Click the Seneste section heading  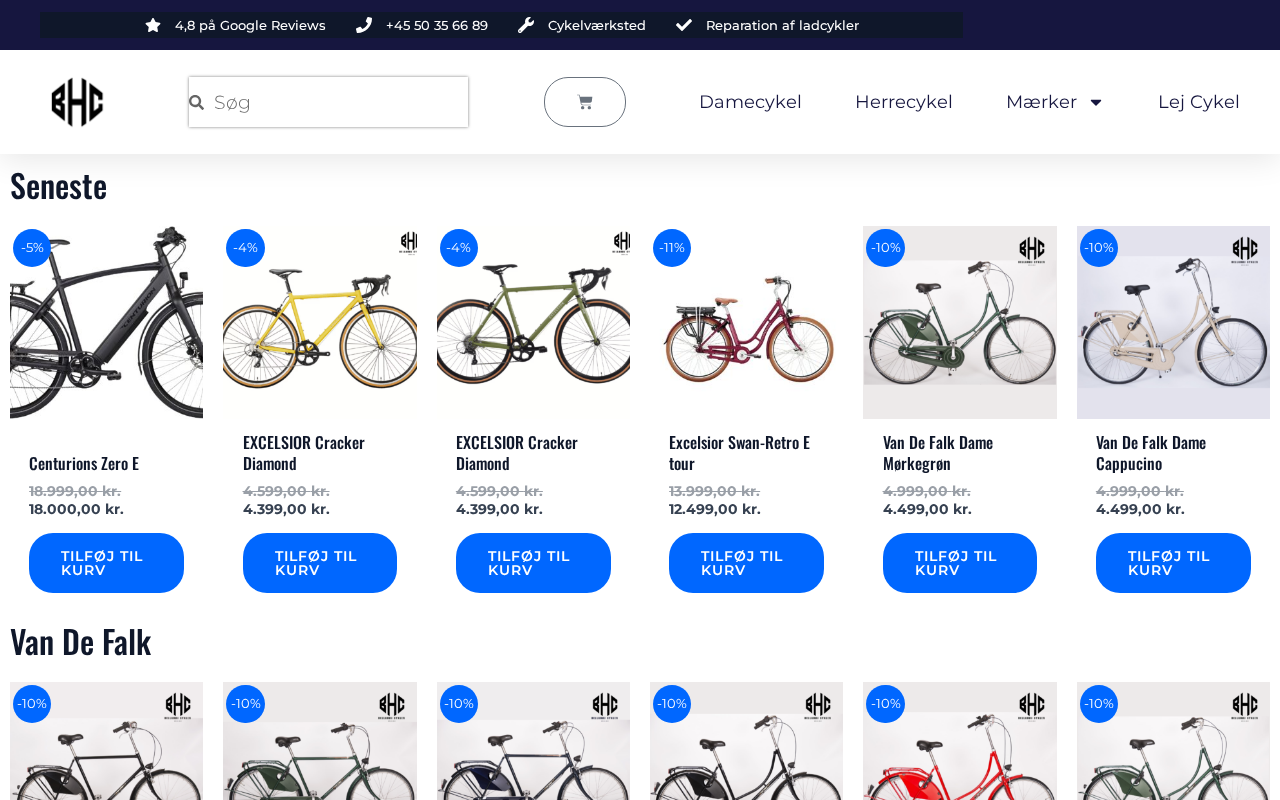(58, 186)
